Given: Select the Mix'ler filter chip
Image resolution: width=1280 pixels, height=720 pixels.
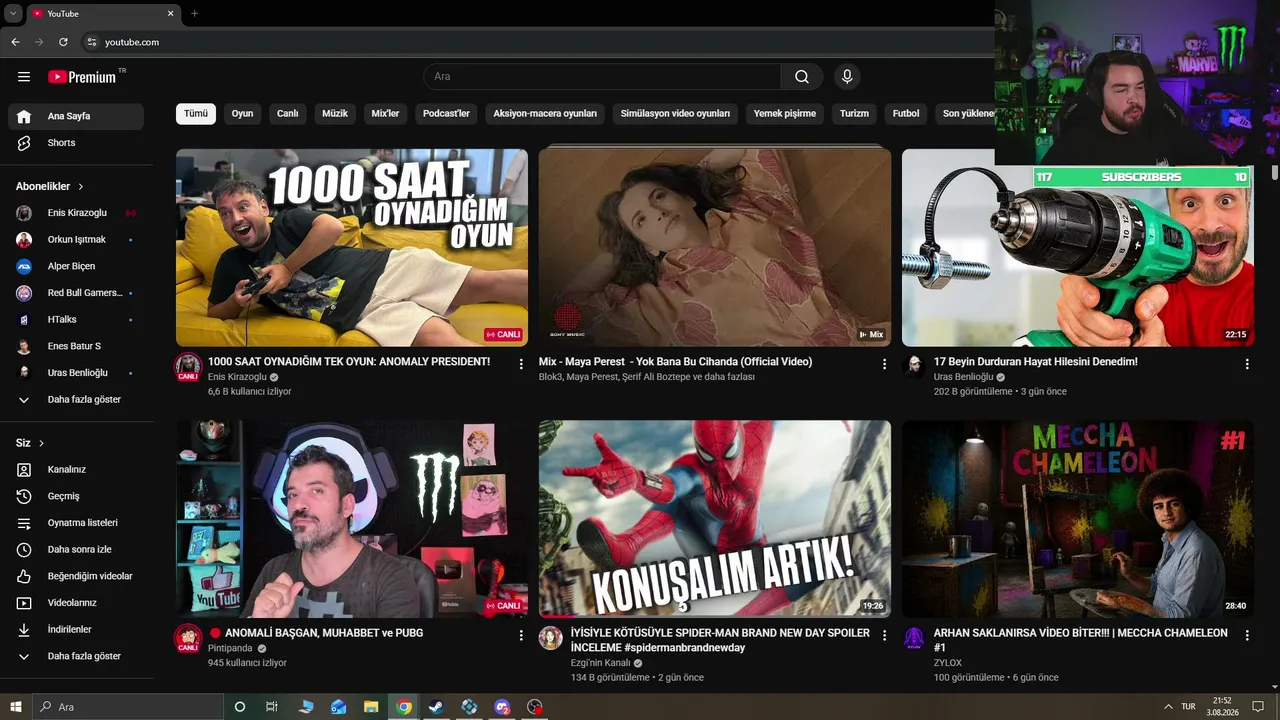Looking at the screenshot, I should (x=385, y=114).
